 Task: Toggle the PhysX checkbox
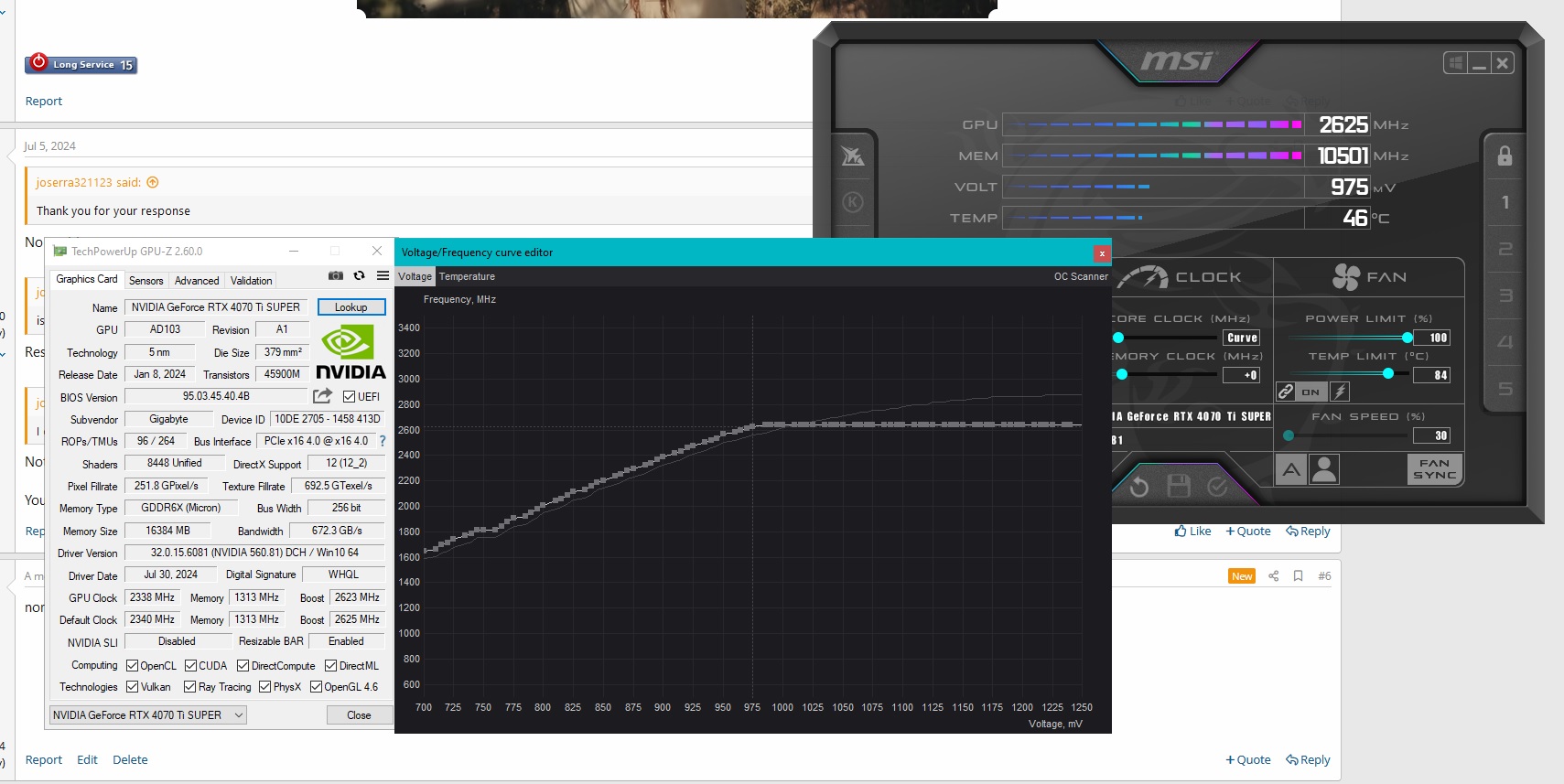click(264, 687)
